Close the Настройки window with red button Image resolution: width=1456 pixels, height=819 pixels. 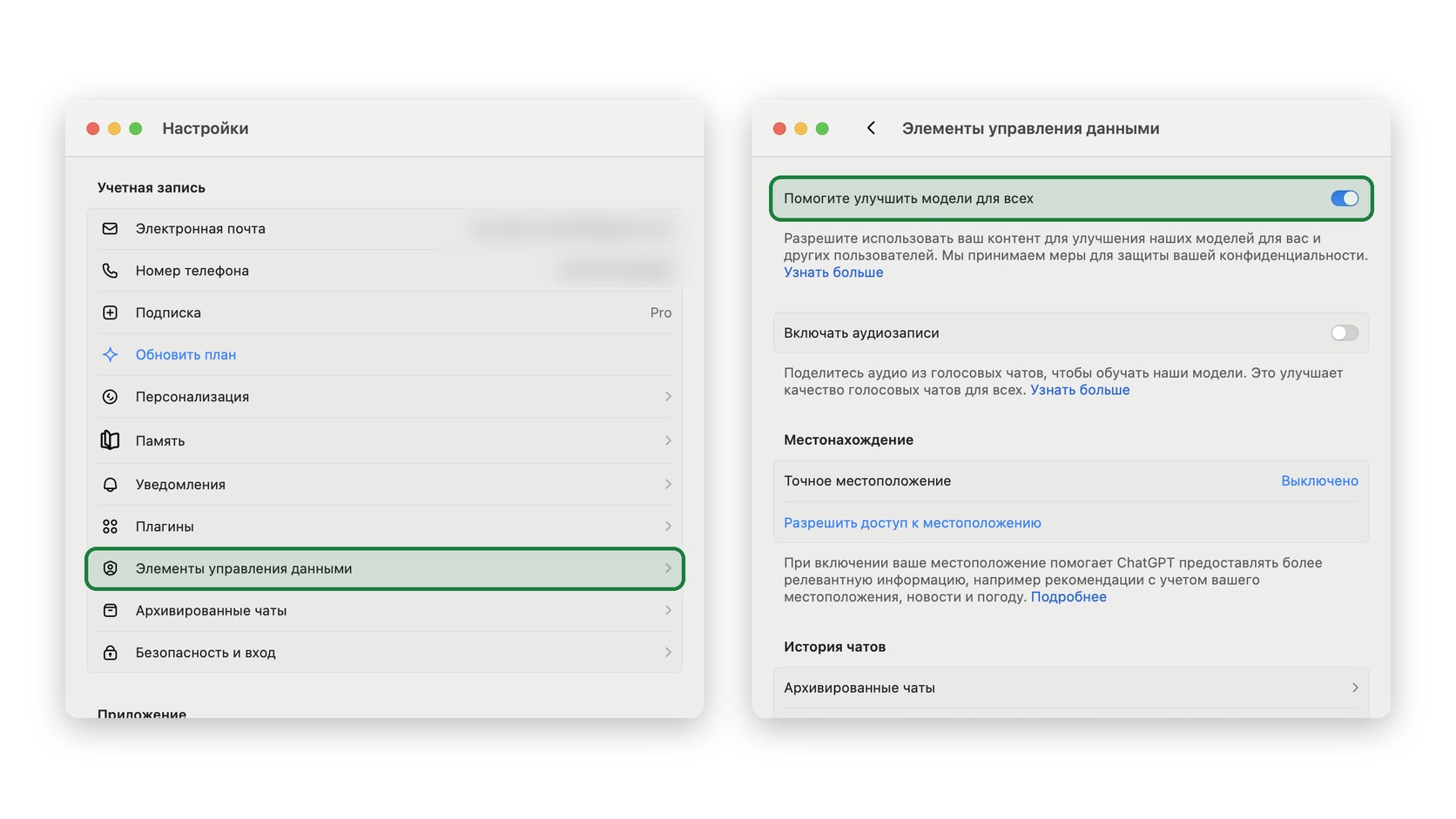click(93, 129)
